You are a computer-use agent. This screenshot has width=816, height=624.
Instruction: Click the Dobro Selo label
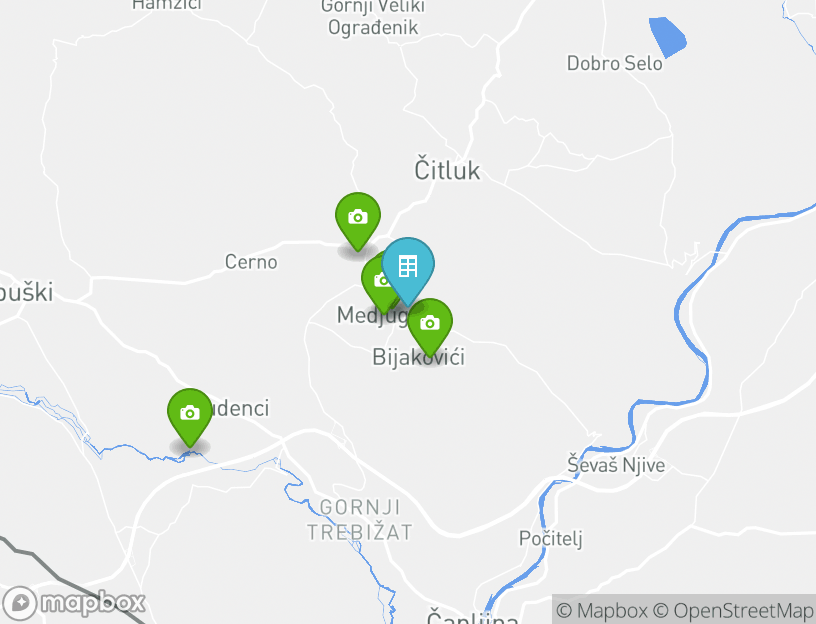pyautogui.click(x=615, y=63)
